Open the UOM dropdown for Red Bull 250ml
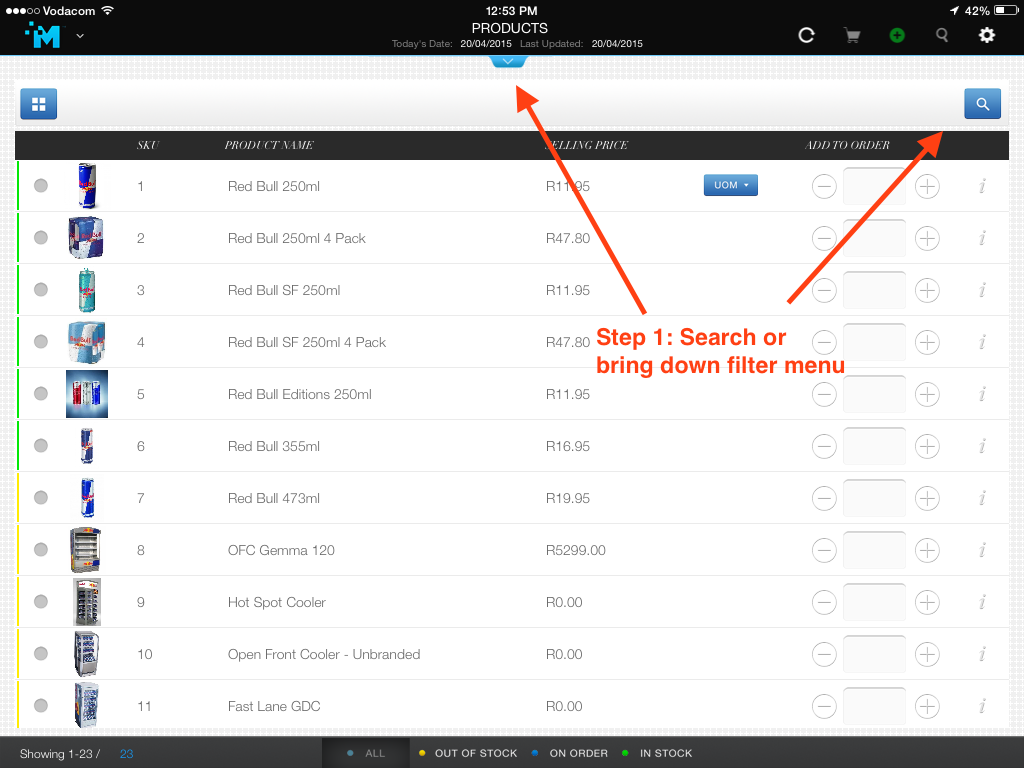The height and width of the screenshot is (768, 1024). click(x=731, y=185)
